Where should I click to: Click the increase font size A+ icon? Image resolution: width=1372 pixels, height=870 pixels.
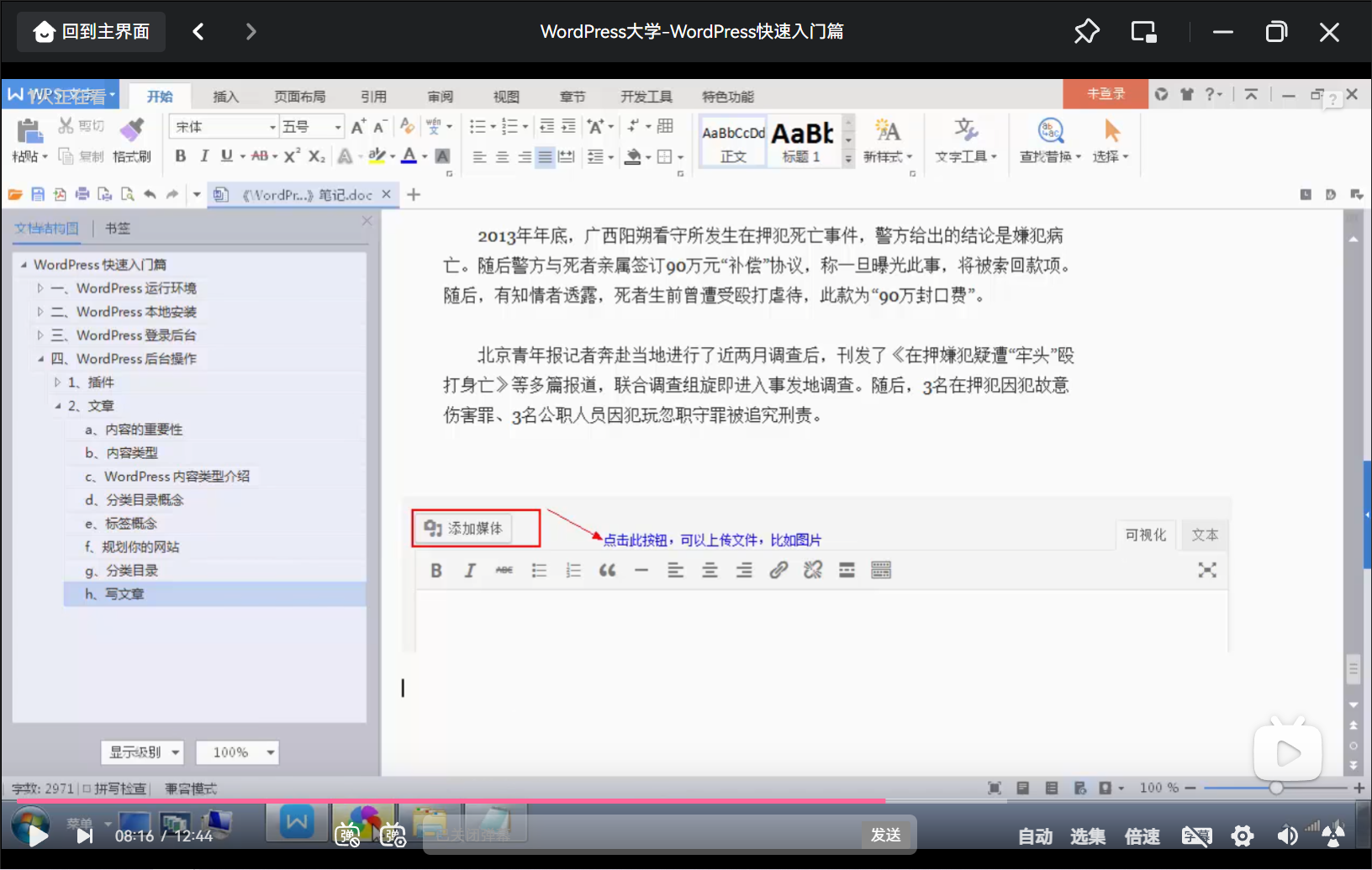358,127
